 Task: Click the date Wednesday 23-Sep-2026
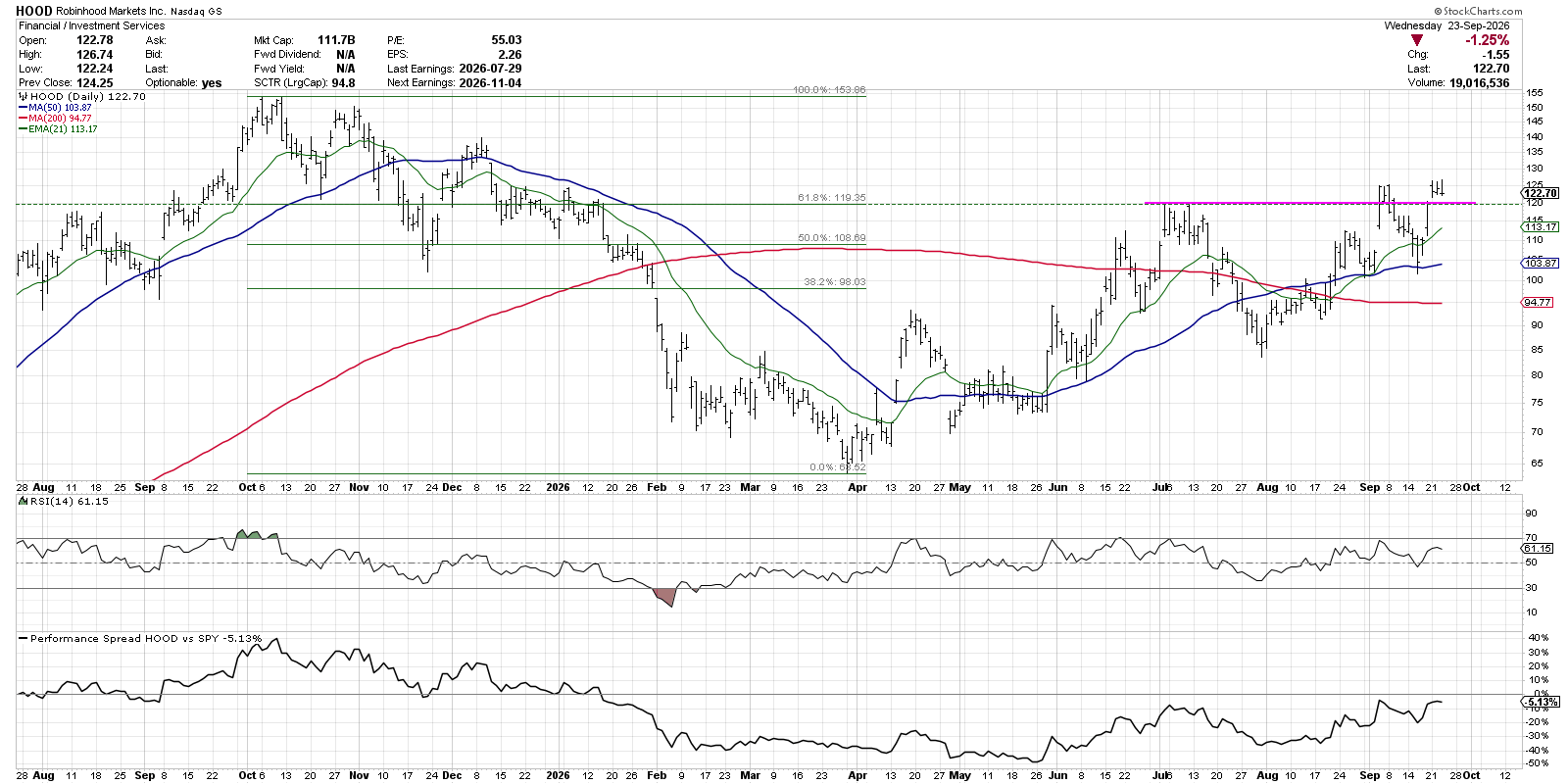pos(1446,25)
